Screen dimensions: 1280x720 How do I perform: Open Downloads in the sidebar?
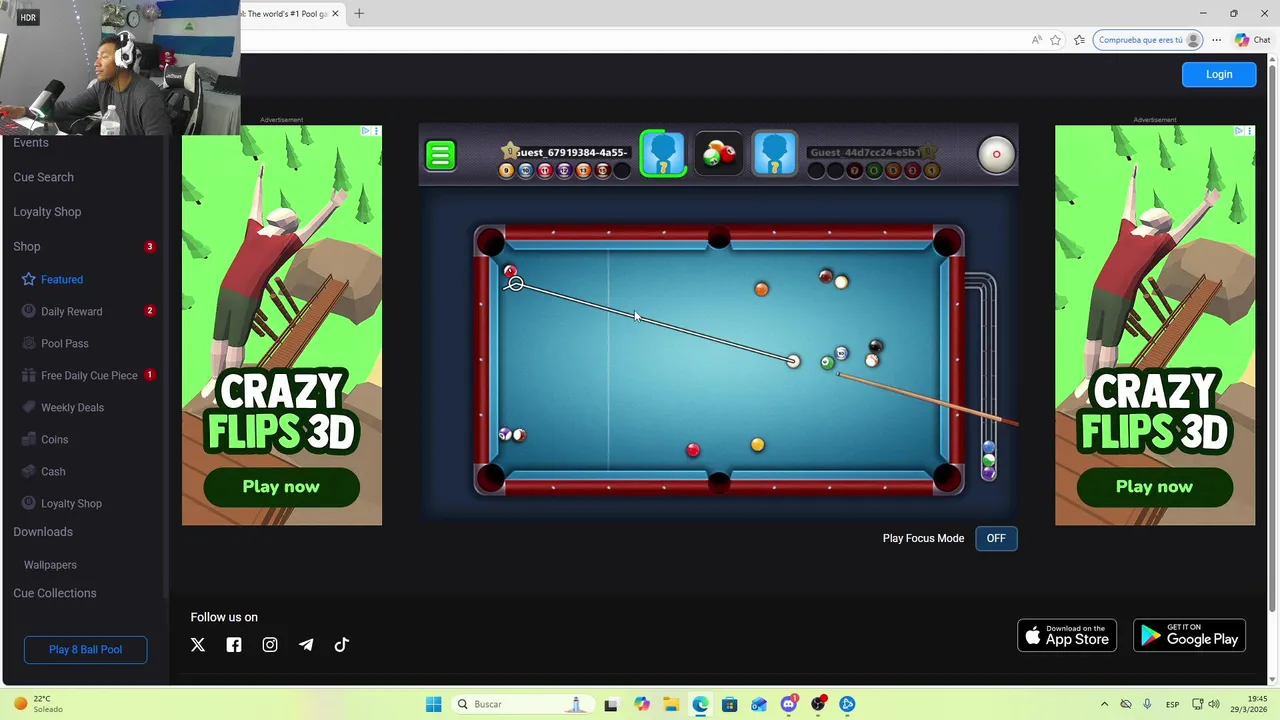pos(43,532)
